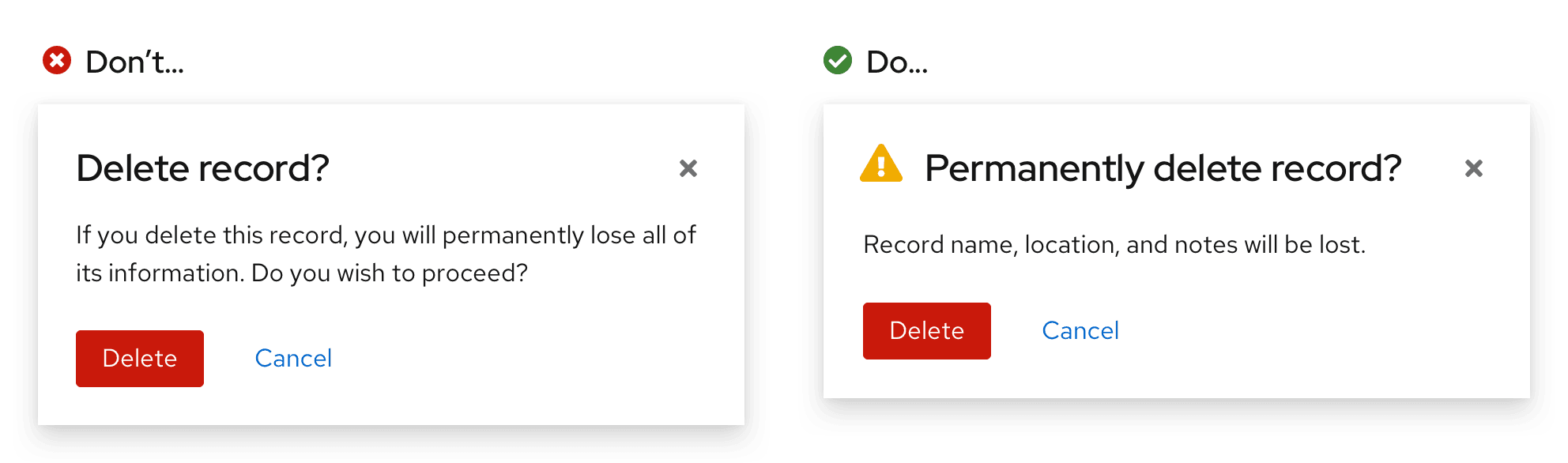Click the red X icon beside Don't

[57, 61]
